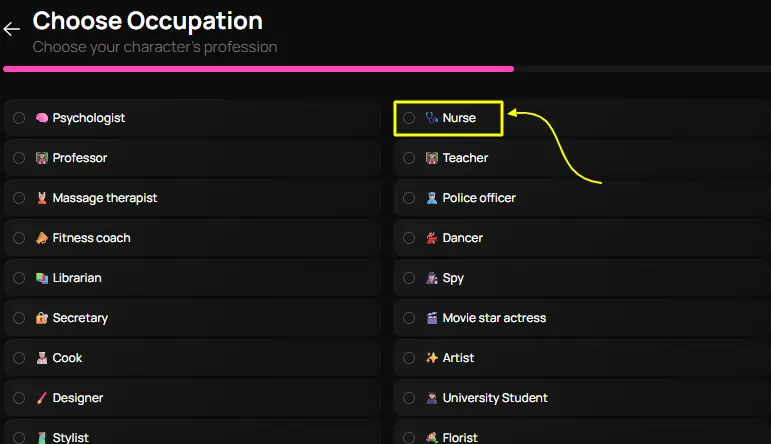771x444 pixels.
Task: Click the back arrow icon
Action: tap(12, 29)
